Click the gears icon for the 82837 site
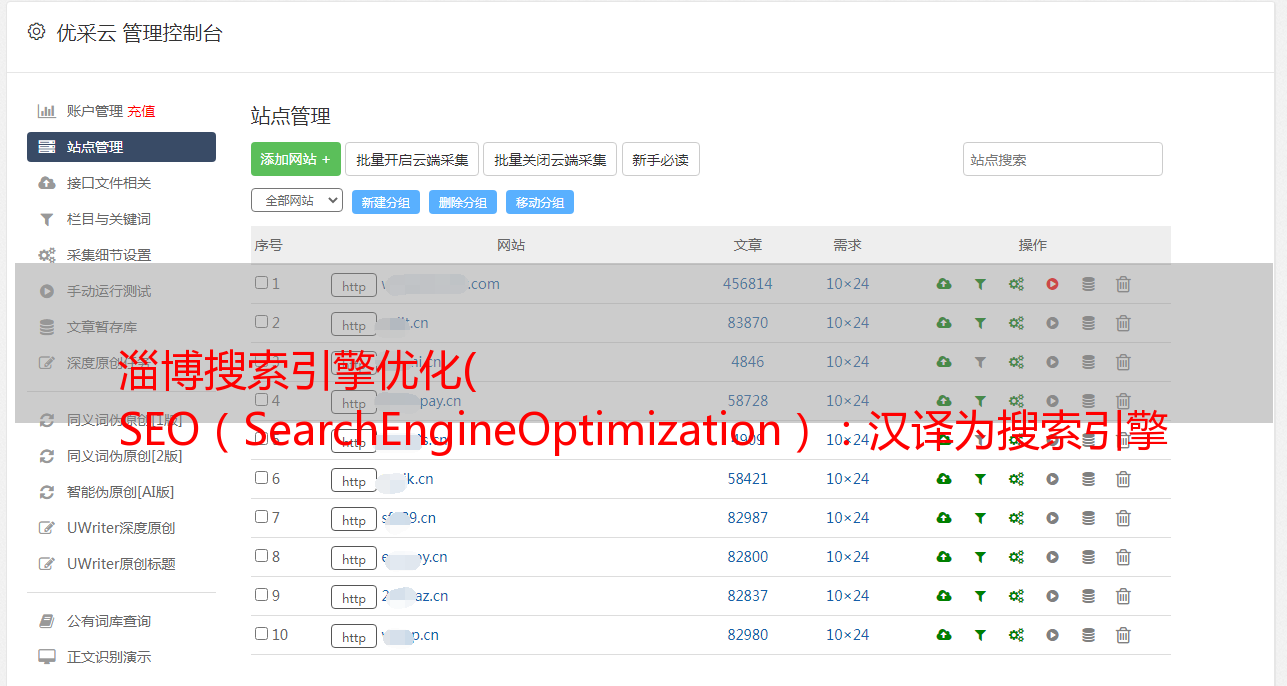The height and width of the screenshot is (686, 1287). pos(1016,596)
